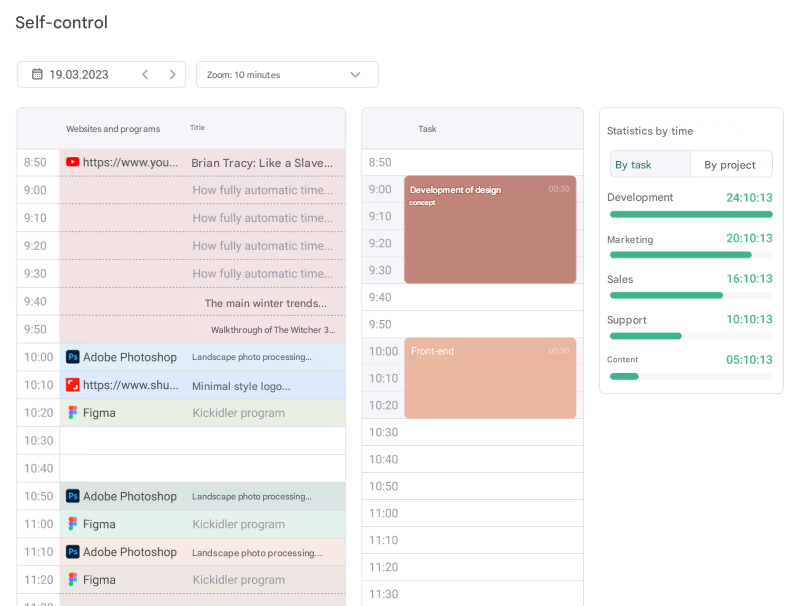The image size is (790, 606).
Task: Click Figma icon in 10:20 row
Action: tap(73, 413)
